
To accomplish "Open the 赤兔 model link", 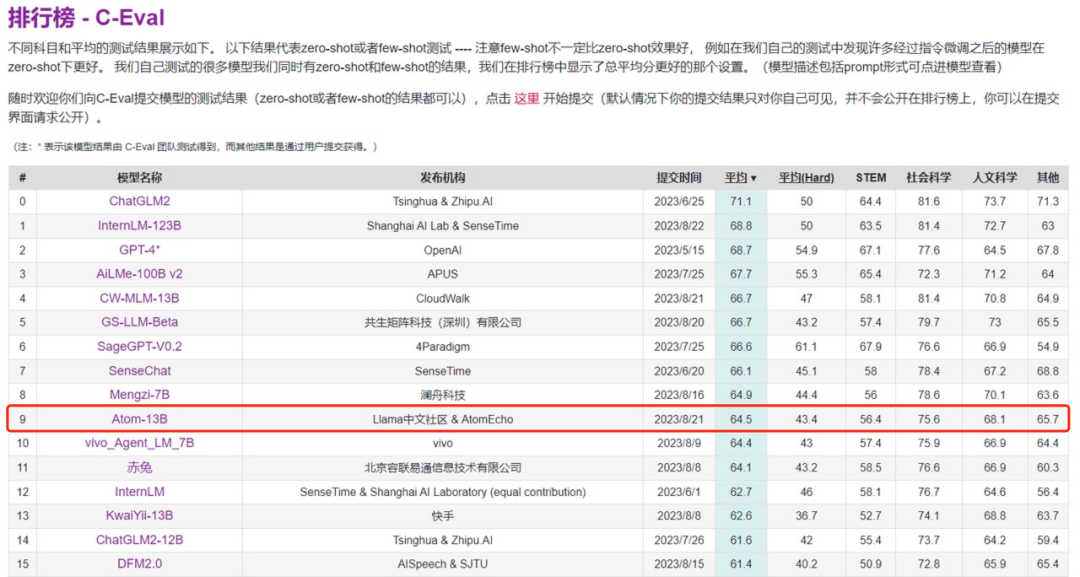I will click(139, 468).
